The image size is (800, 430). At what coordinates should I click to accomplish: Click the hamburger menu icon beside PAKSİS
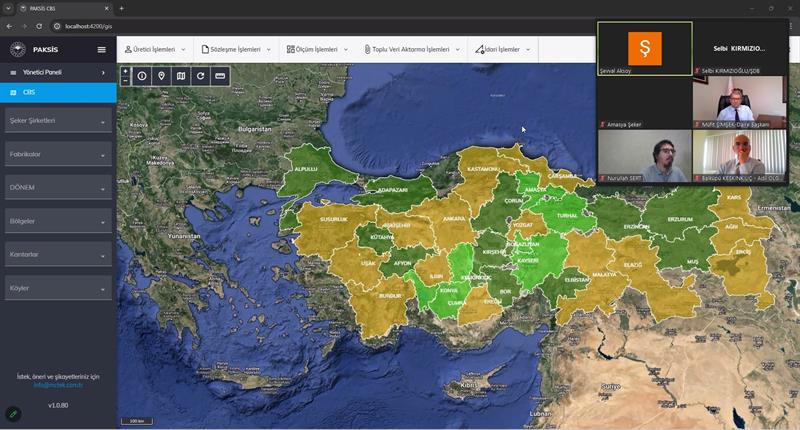pos(101,49)
